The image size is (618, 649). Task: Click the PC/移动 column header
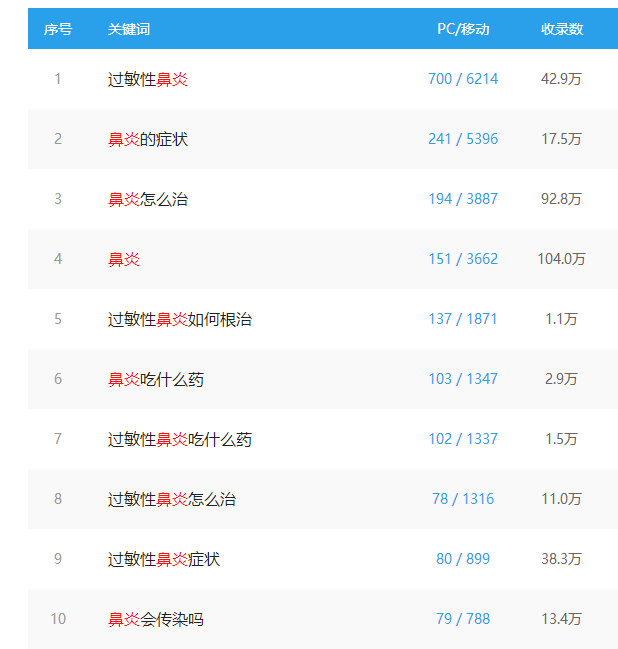pyautogui.click(x=463, y=29)
